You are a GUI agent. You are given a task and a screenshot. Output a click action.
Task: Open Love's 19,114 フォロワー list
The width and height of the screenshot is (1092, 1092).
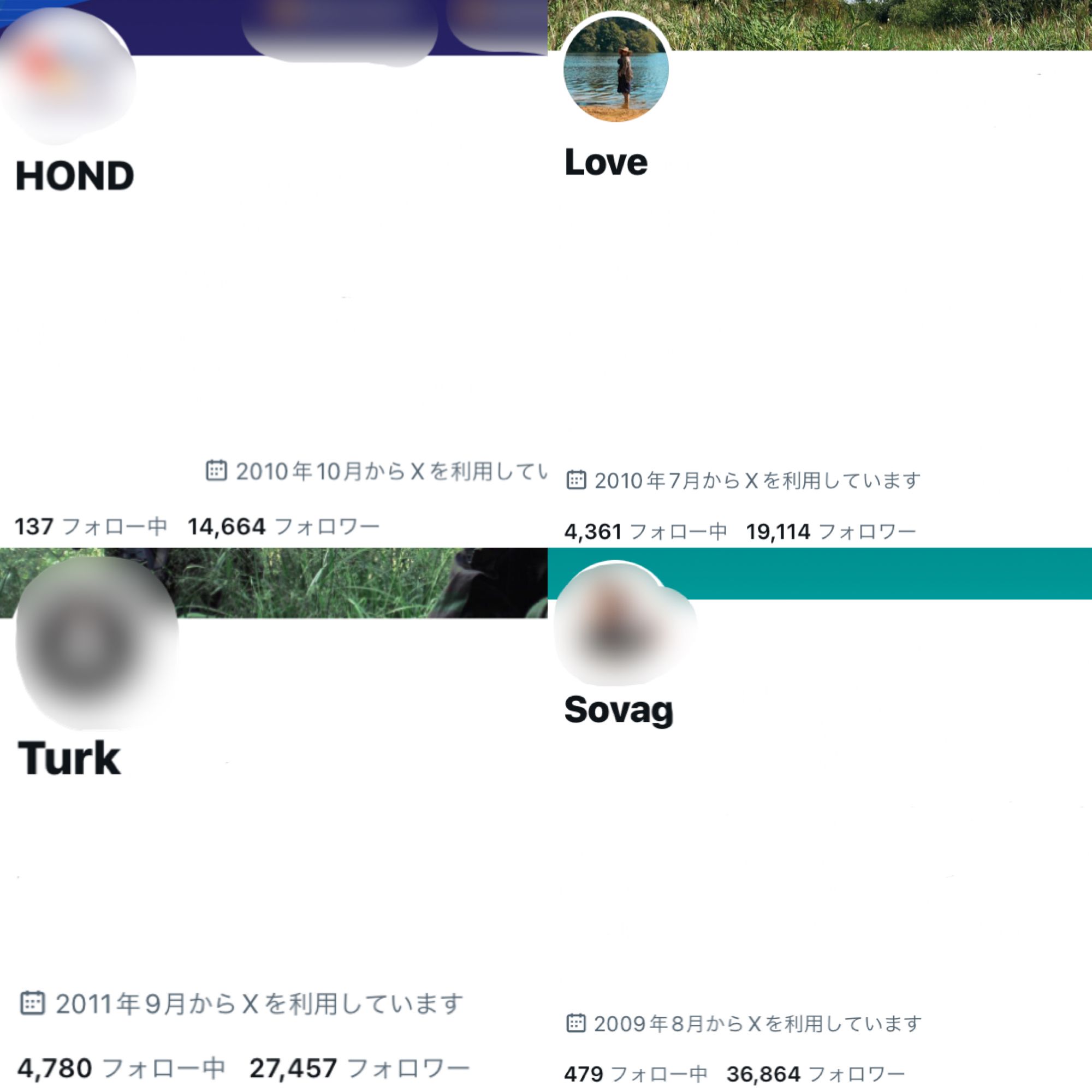(x=831, y=531)
